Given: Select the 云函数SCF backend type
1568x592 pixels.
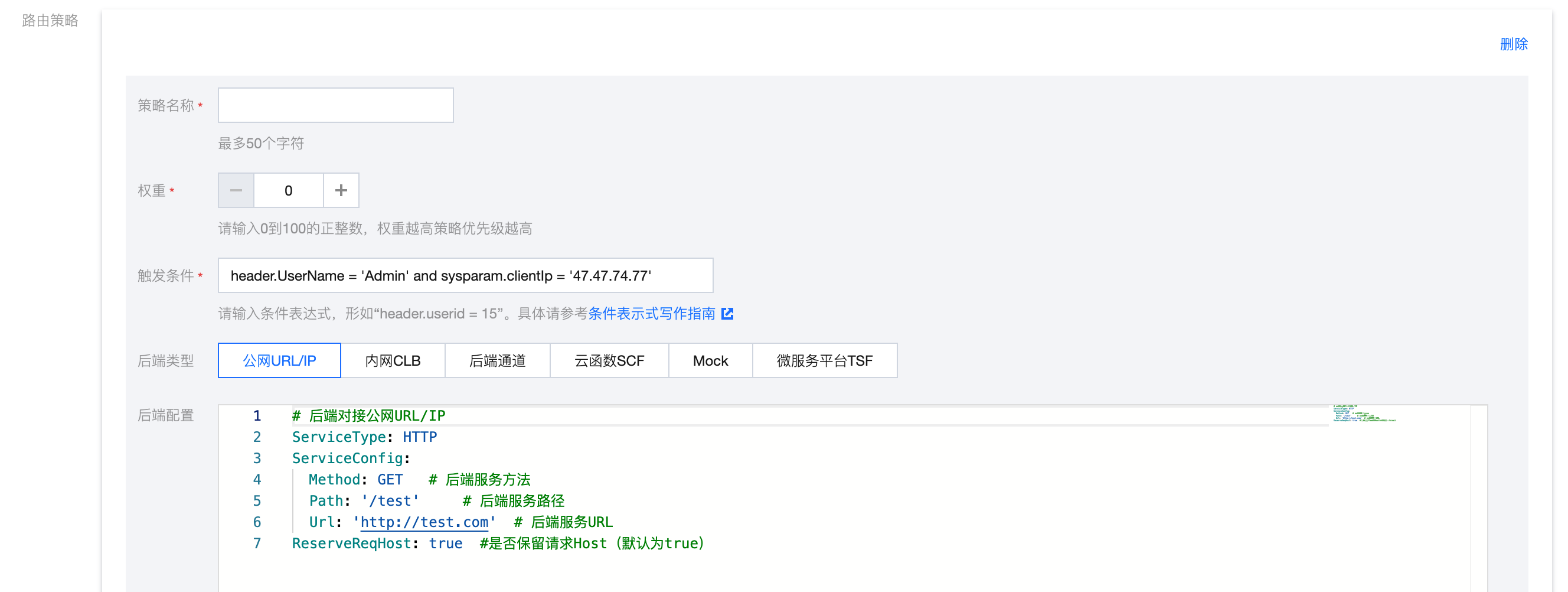Looking at the screenshot, I should [609, 360].
